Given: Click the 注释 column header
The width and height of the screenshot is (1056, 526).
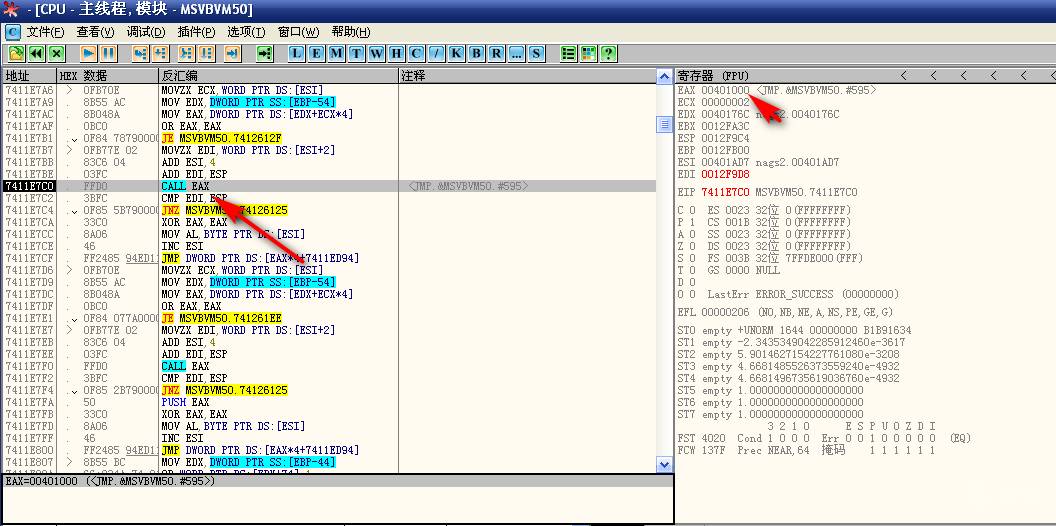Looking at the screenshot, I should 527,75.
